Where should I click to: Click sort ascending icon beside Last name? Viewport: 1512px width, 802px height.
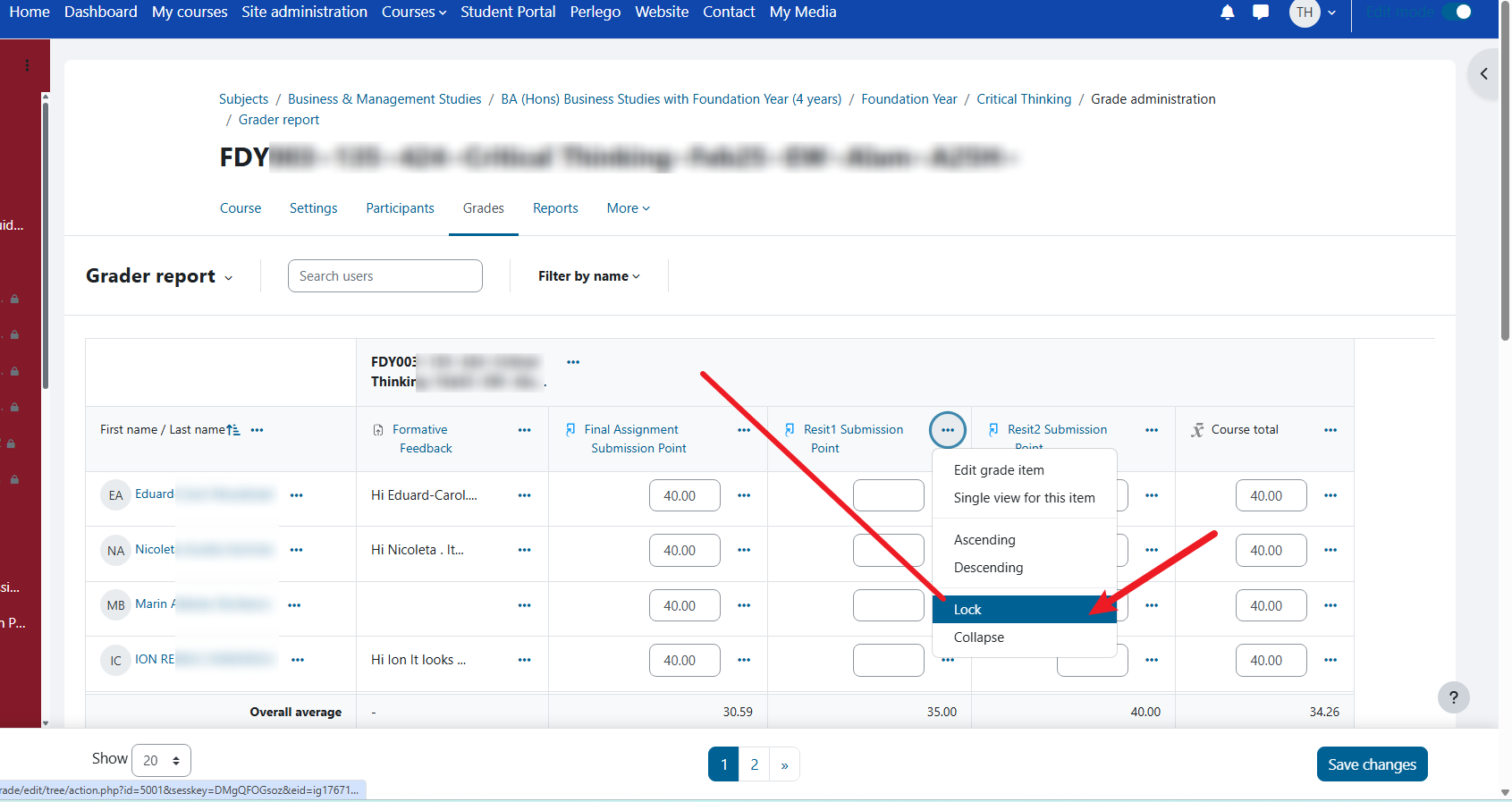click(x=233, y=430)
